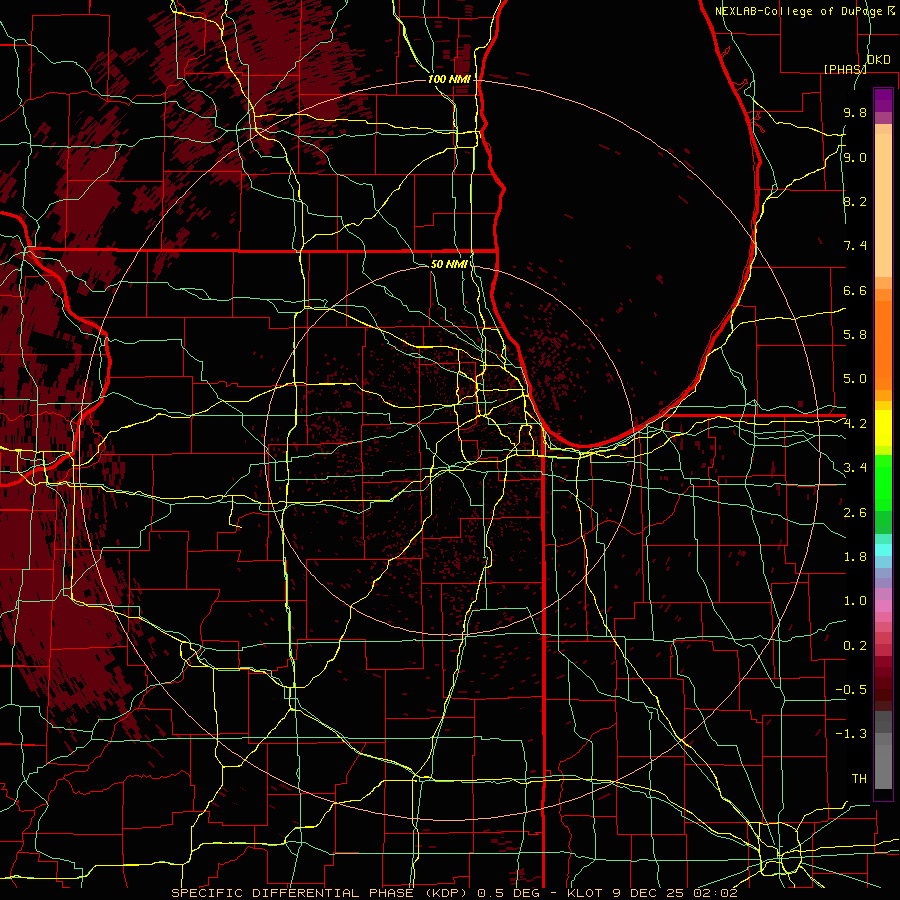Pick the purple top segment of color scale
The width and height of the screenshot is (900, 900).
[x=883, y=100]
